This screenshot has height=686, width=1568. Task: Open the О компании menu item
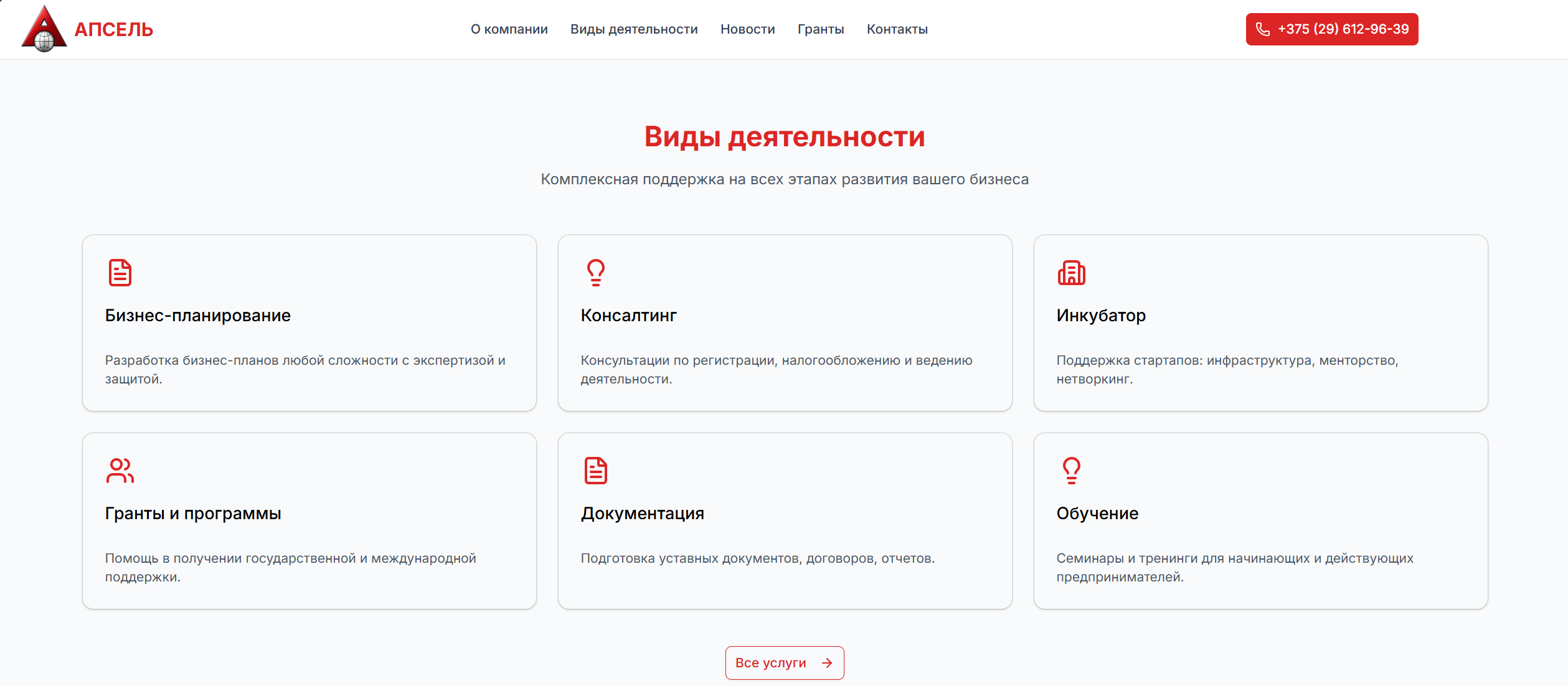(x=509, y=29)
